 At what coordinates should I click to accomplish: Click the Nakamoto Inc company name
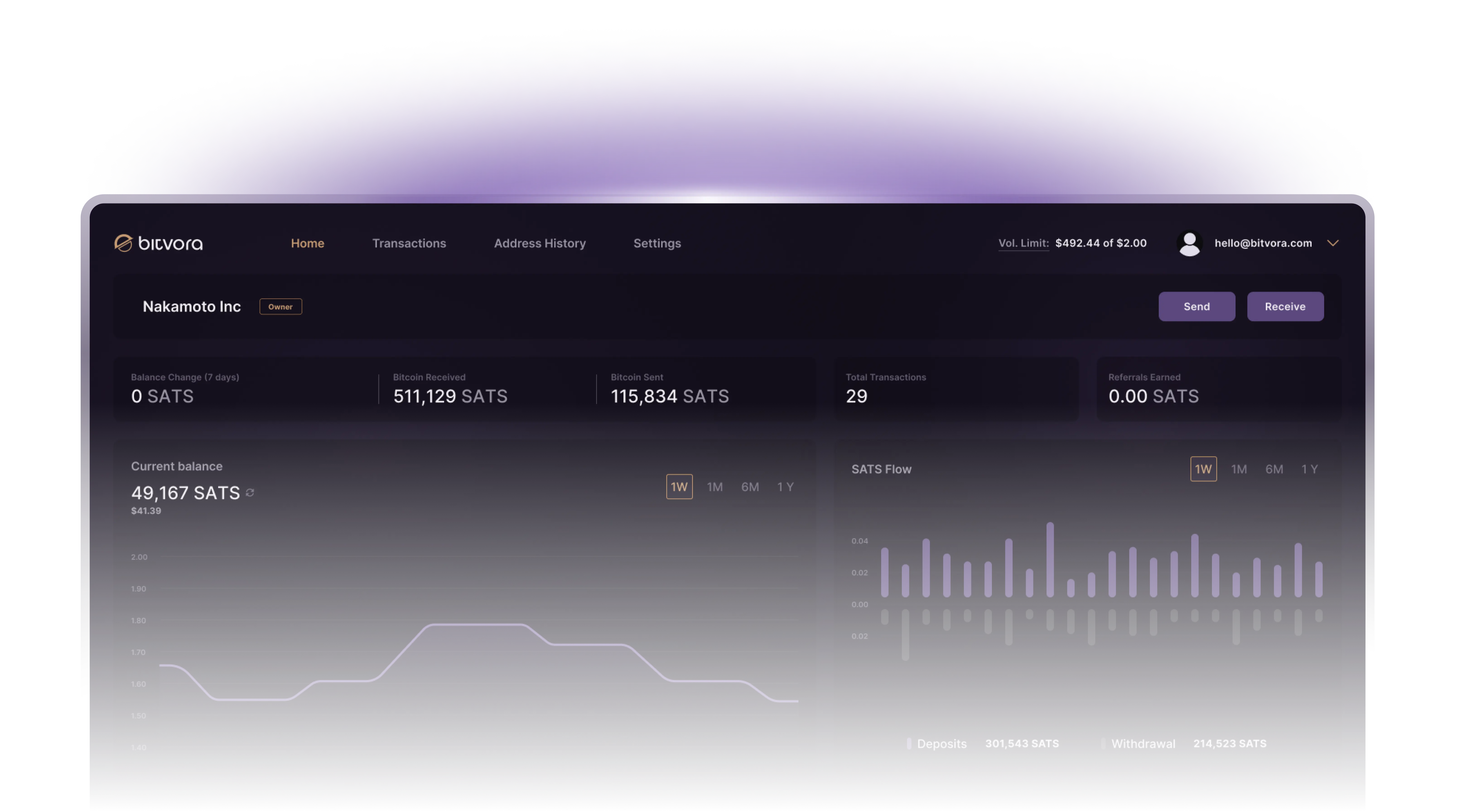192,306
